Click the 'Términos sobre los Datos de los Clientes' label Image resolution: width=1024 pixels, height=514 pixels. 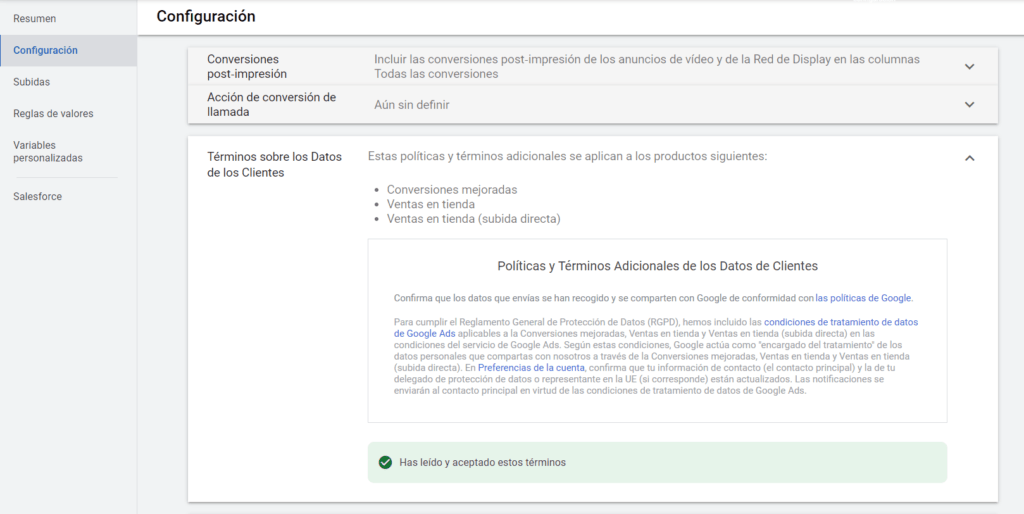click(x=274, y=165)
